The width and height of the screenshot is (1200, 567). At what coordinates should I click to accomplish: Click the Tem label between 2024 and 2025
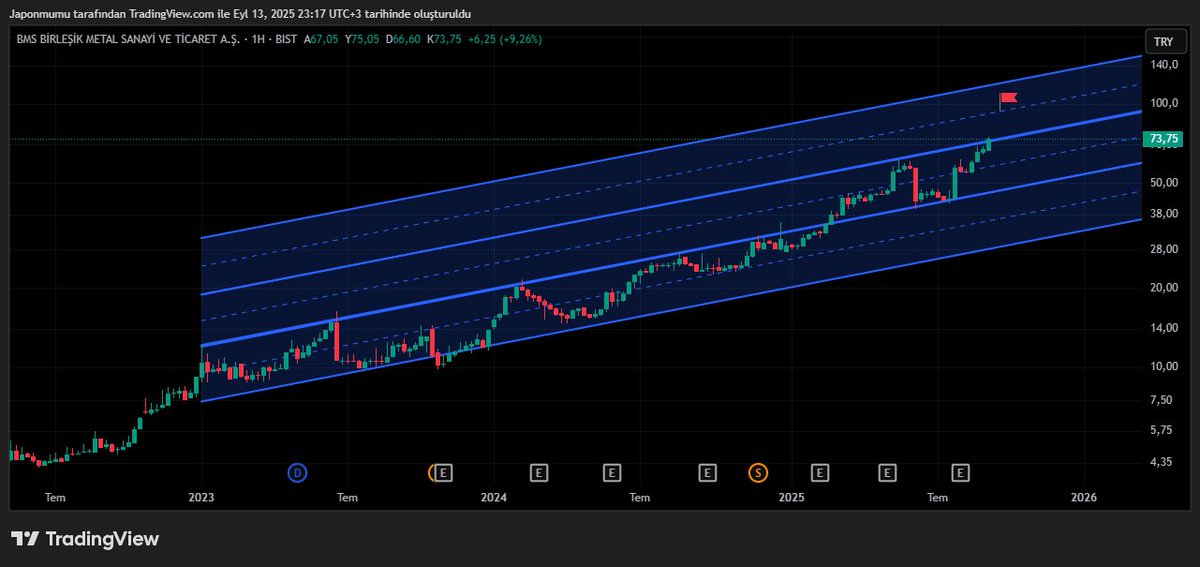(x=640, y=497)
